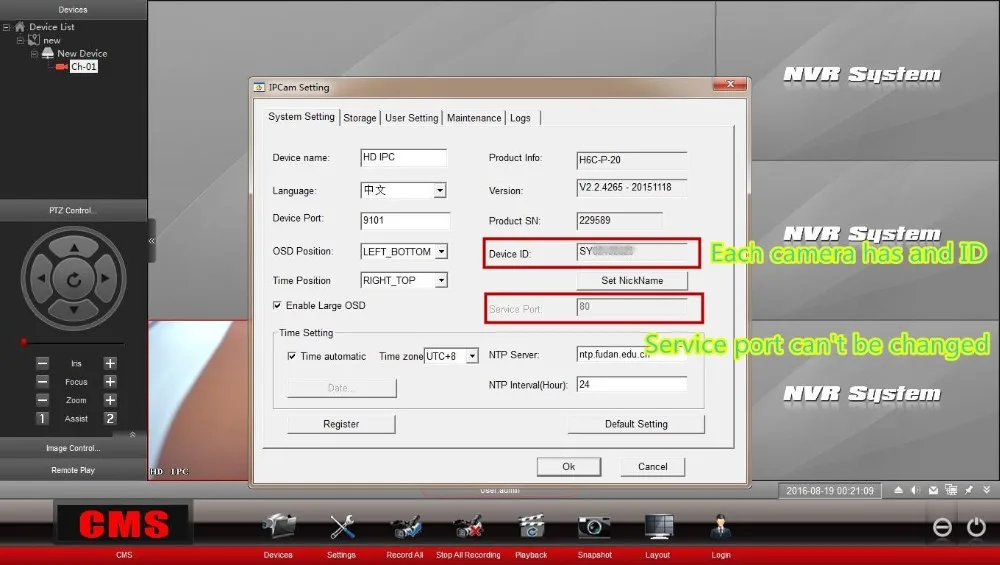Open the Playback clapperboard icon
Screen dimensions: 1000x565
tap(531, 527)
